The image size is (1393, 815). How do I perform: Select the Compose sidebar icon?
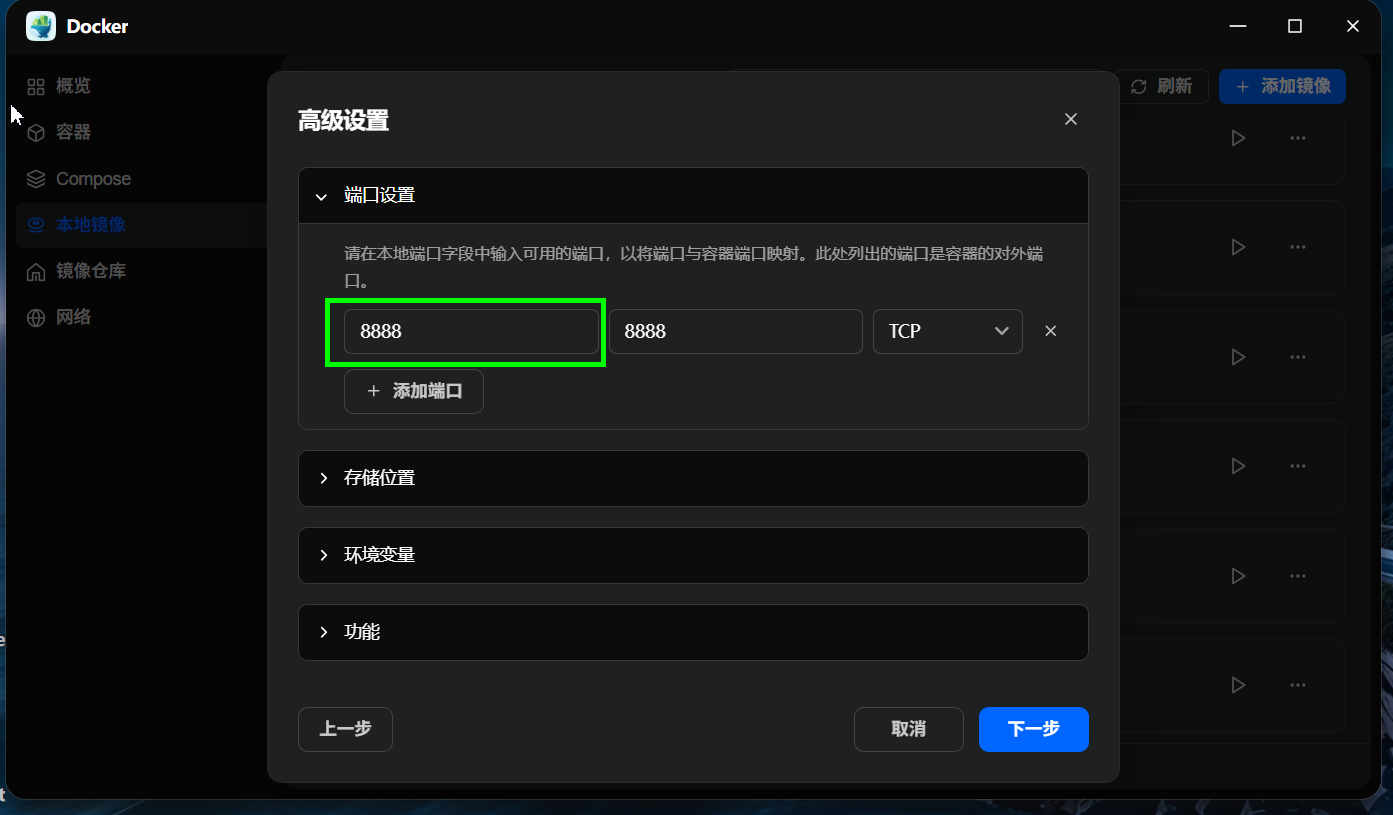35,178
